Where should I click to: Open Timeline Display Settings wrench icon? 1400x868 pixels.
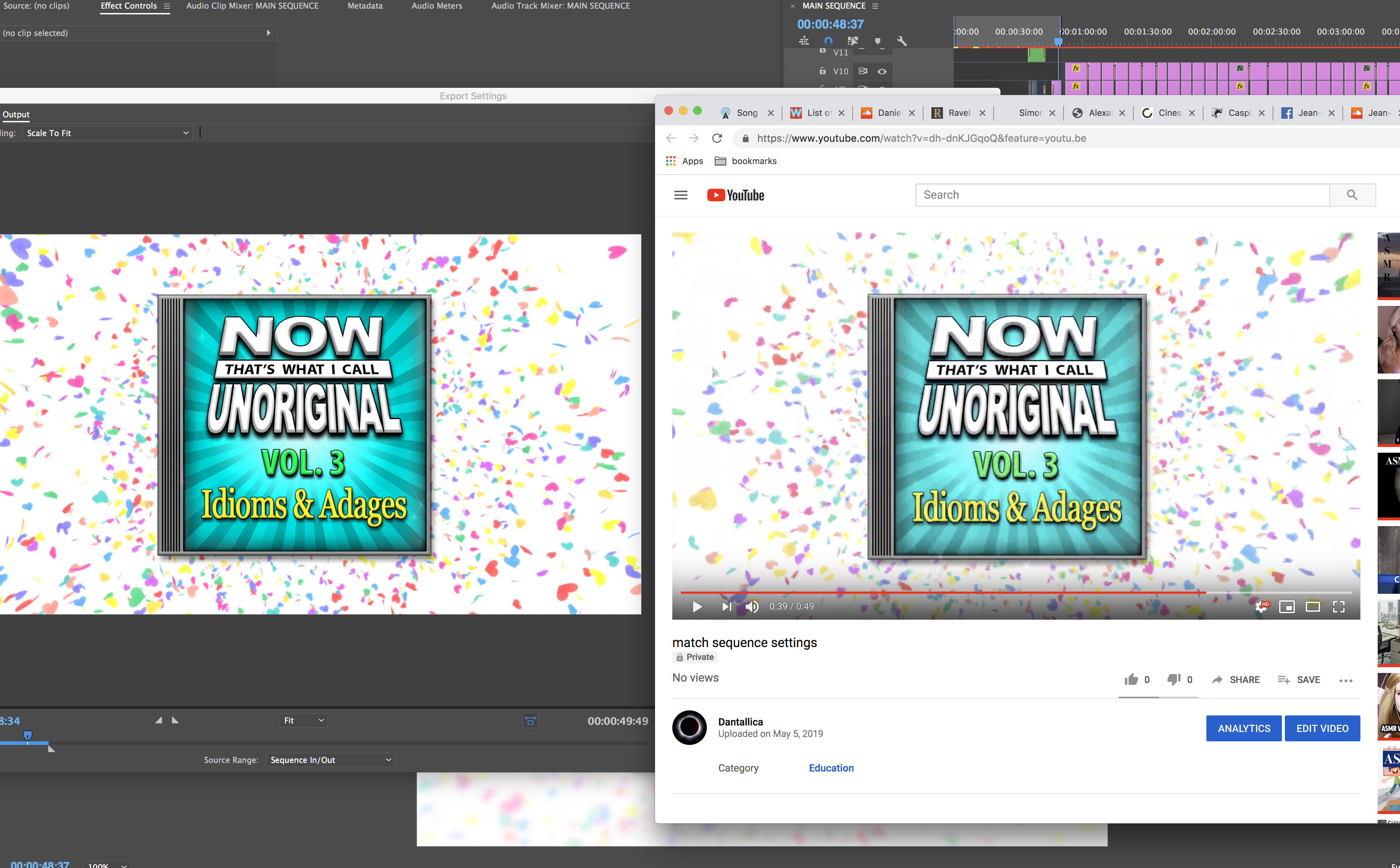[902, 41]
